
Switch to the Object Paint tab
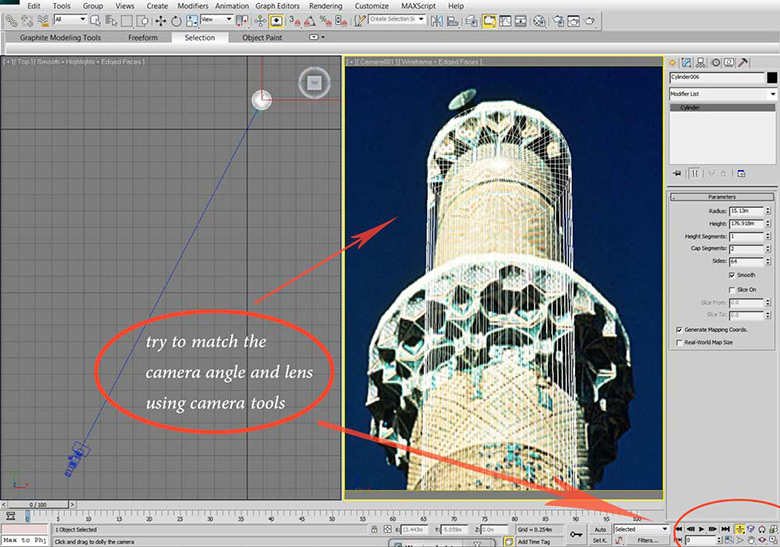[x=262, y=38]
